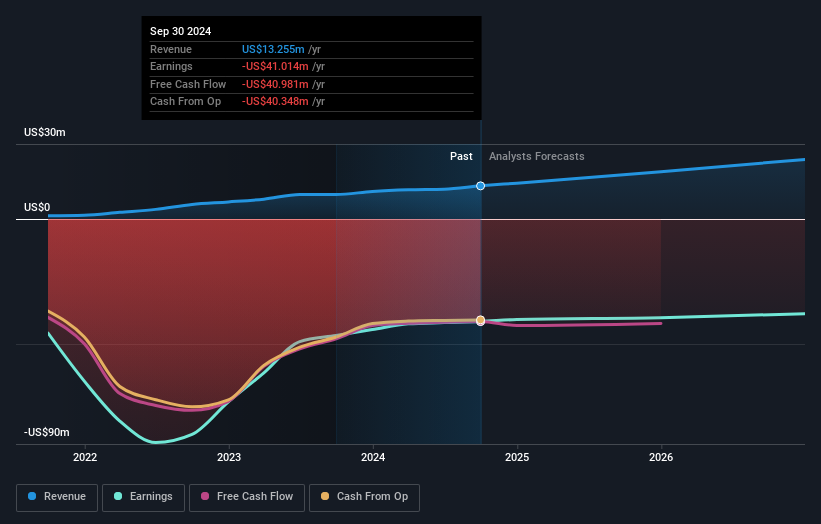Click the 2023 x-axis label
The image size is (821, 524).
pos(229,458)
